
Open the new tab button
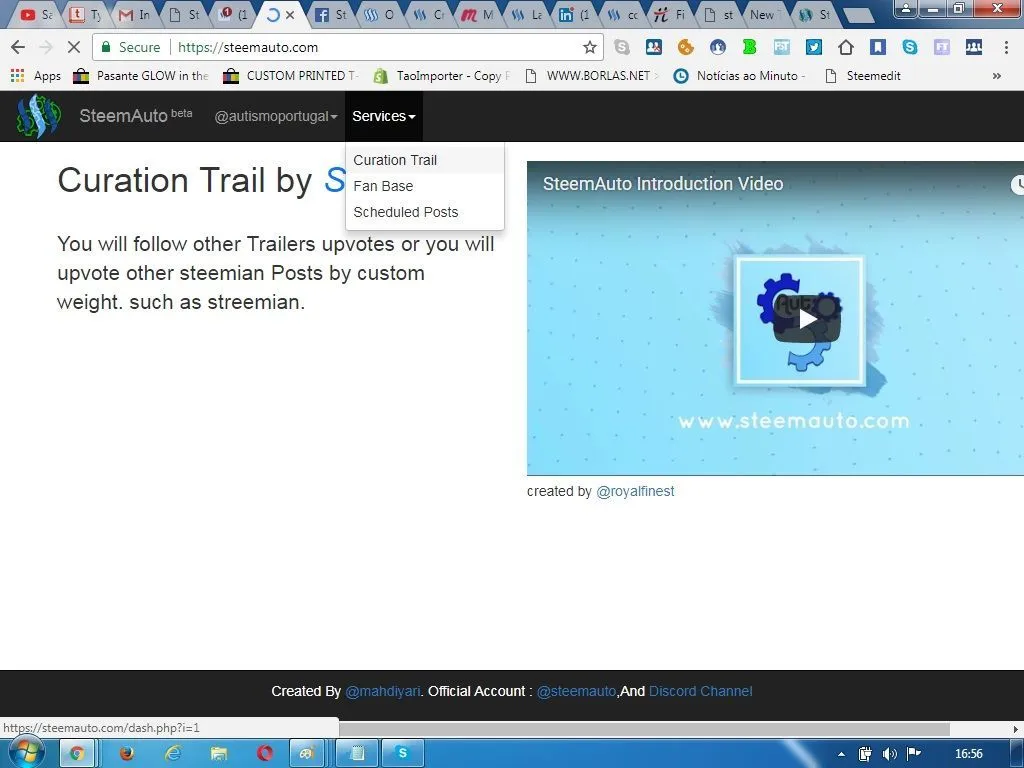click(x=858, y=16)
